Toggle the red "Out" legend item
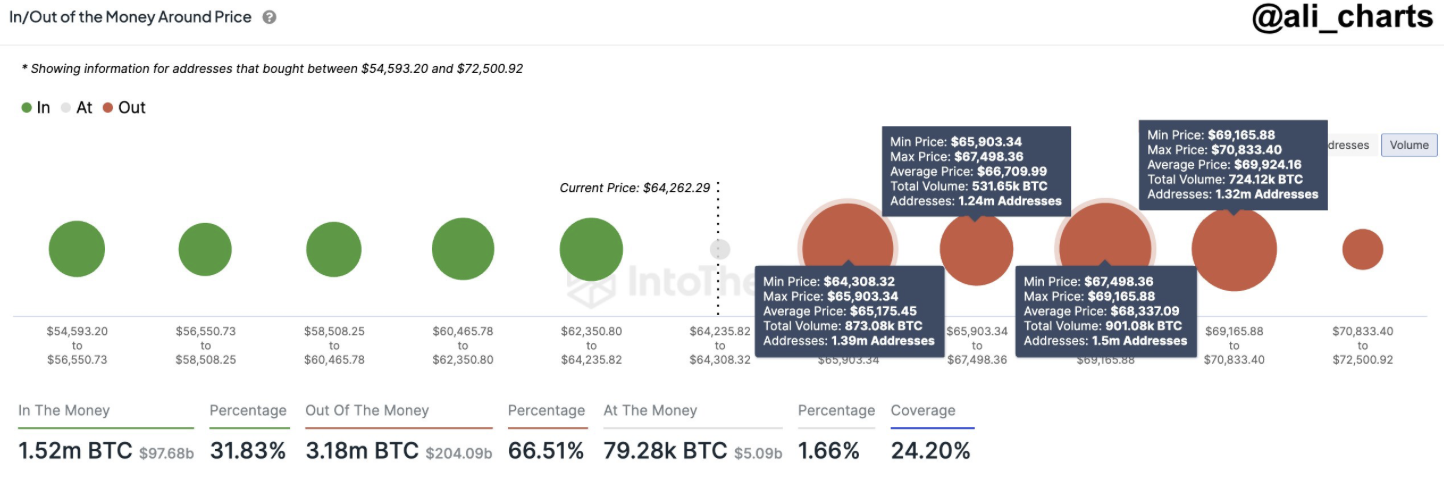This screenshot has width=1444, height=488. point(123,108)
